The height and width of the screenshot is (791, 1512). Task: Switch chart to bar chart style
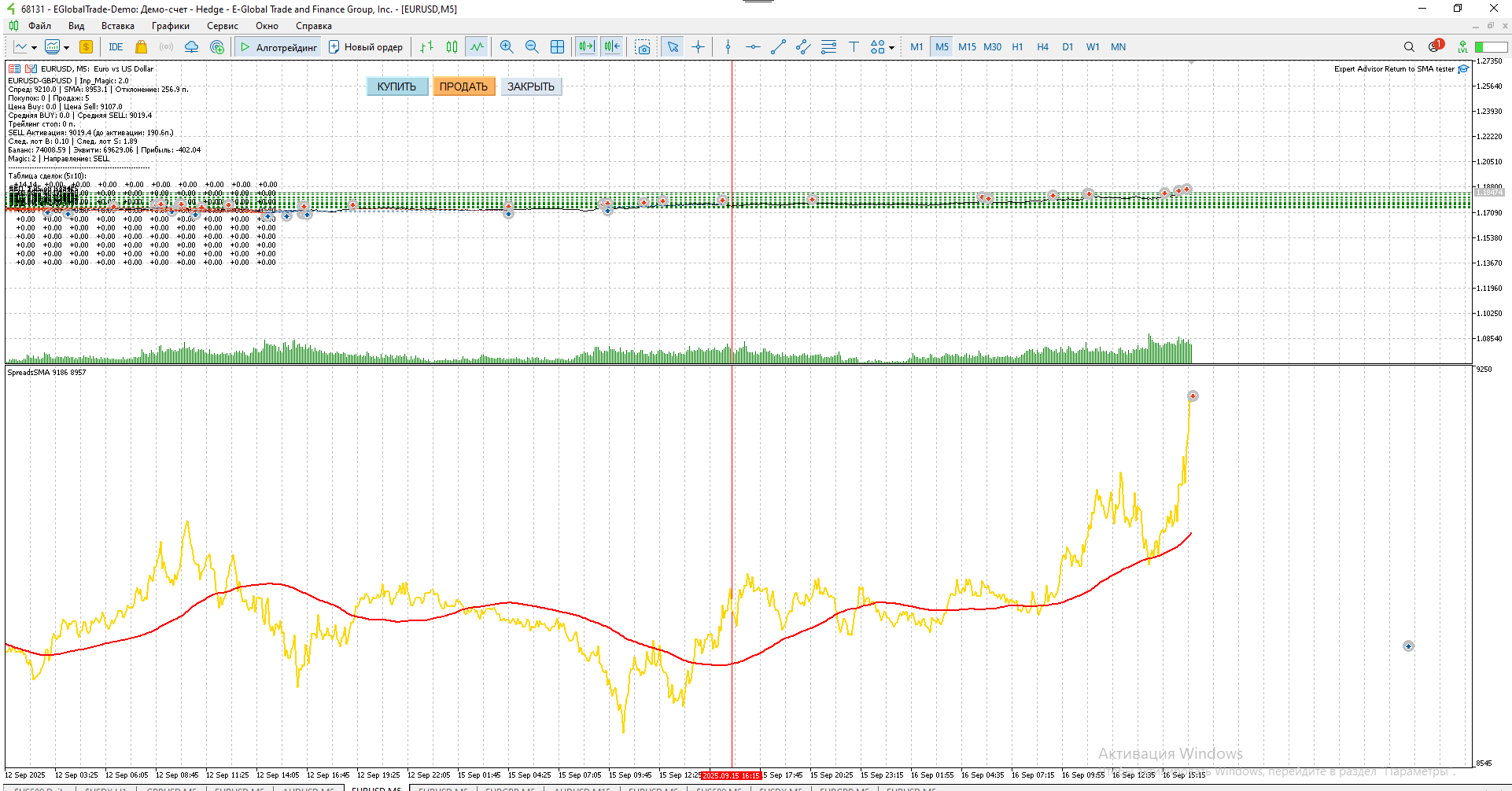pyautogui.click(x=426, y=47)
